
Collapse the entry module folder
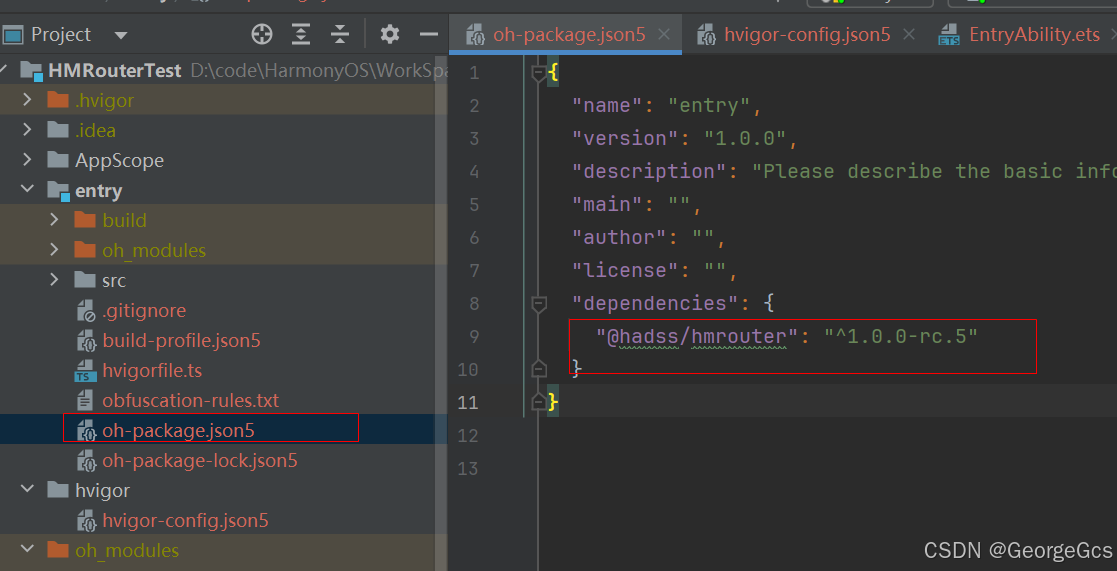[27, 190]
